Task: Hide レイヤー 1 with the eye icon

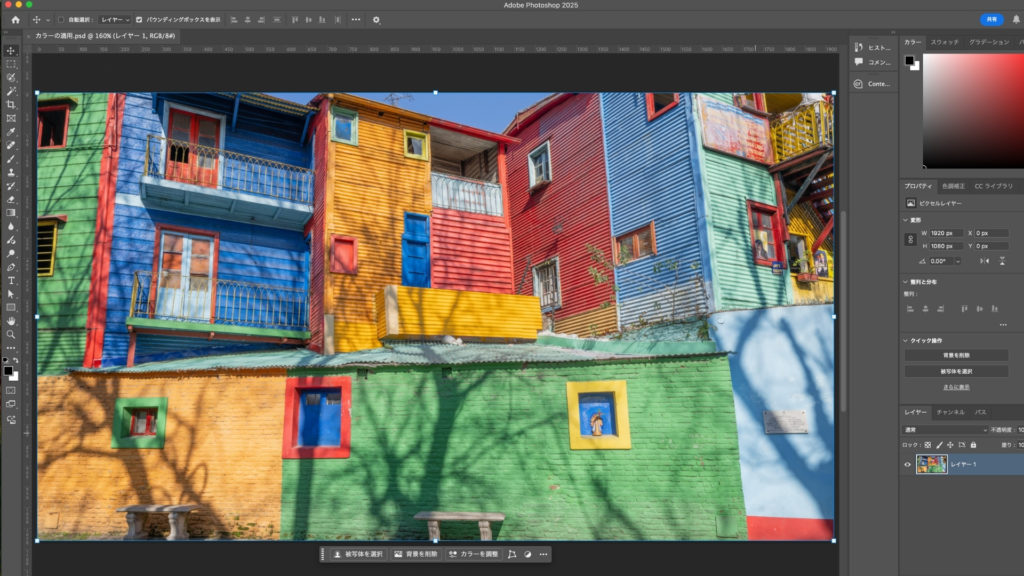Action: [908, 464]
